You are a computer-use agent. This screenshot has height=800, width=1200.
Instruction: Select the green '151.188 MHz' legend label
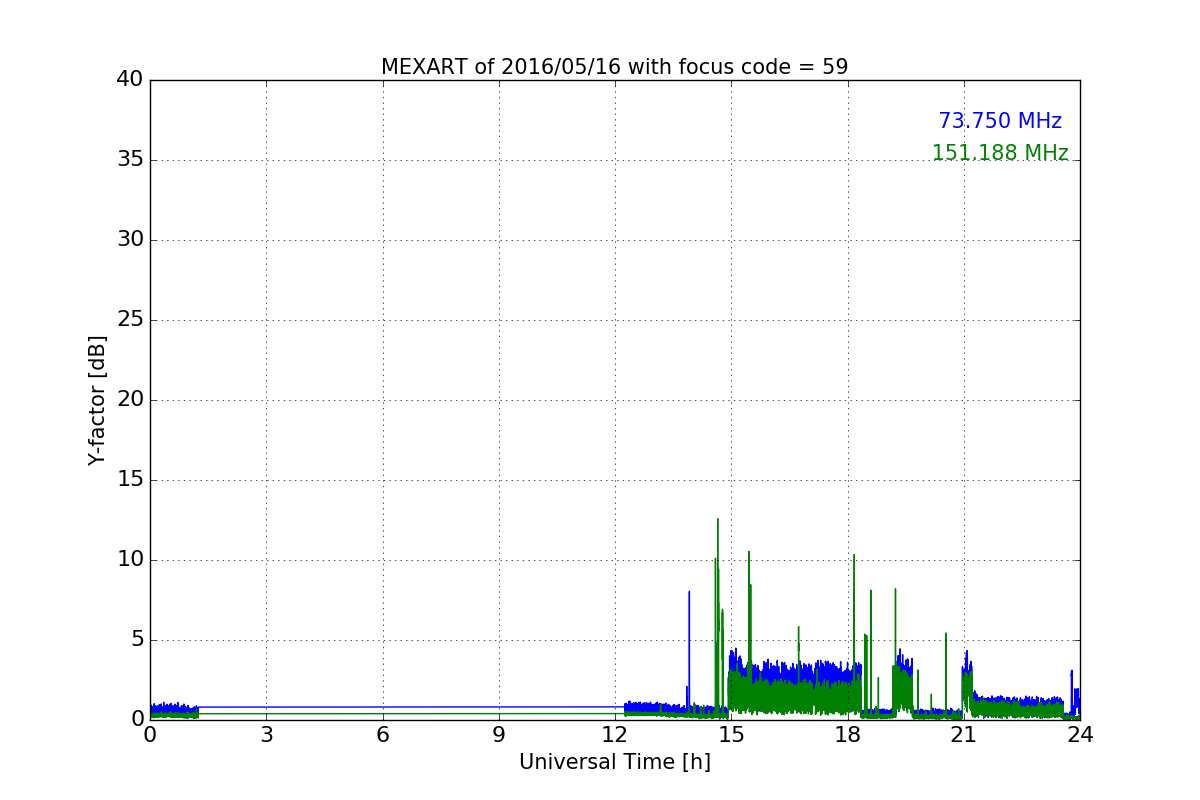pyautogui.click(x=1000, y=153)
